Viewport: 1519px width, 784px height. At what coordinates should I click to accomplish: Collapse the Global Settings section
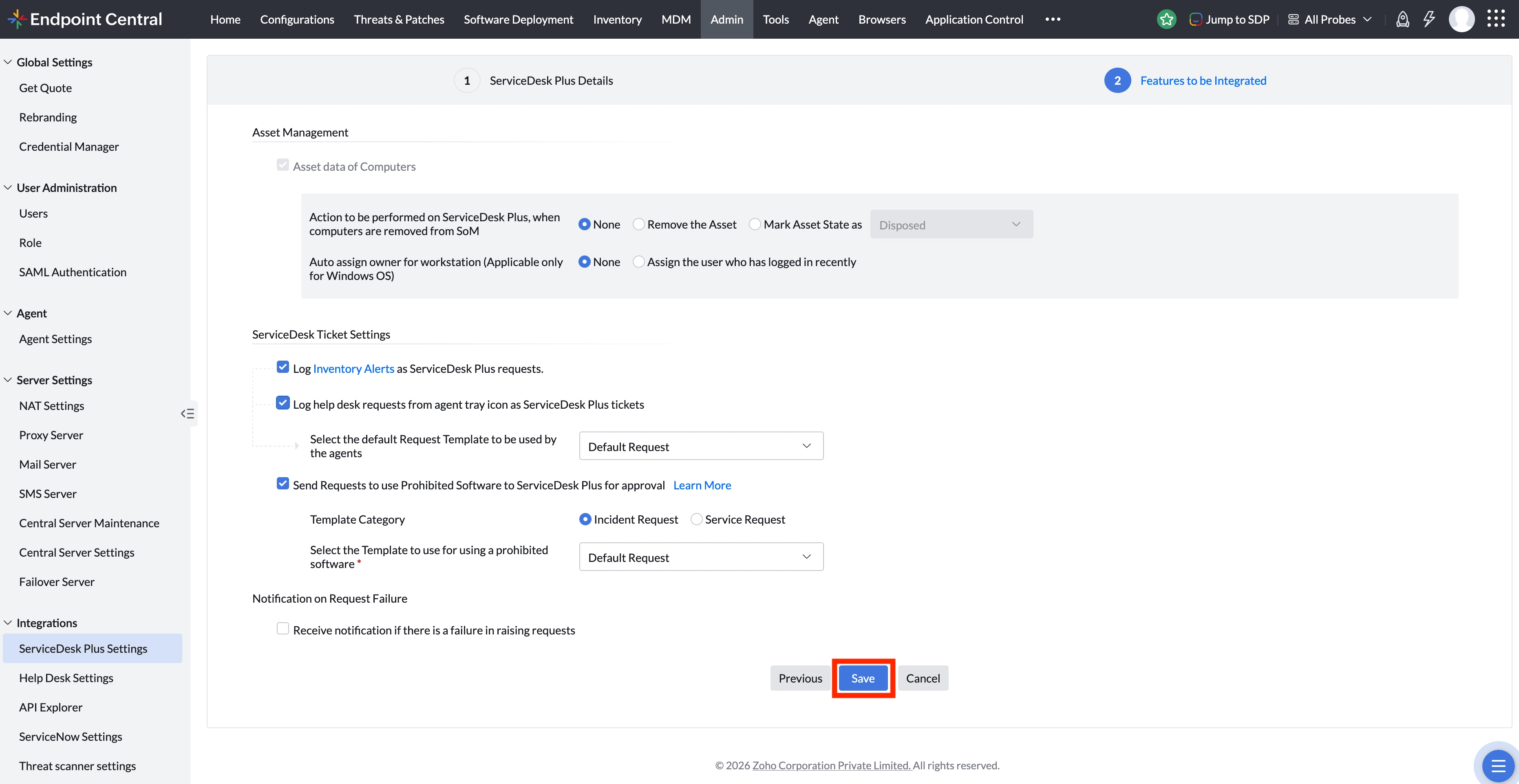tap(8, 62)
